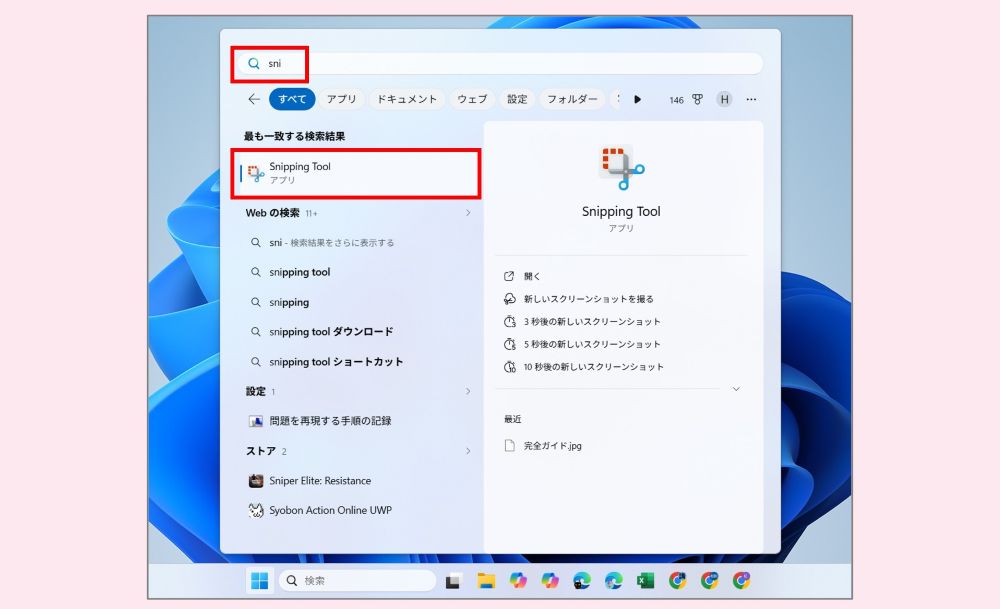Open Task View from the taskbar
This screenshot has height=609, width=1000.
[453, 581]
